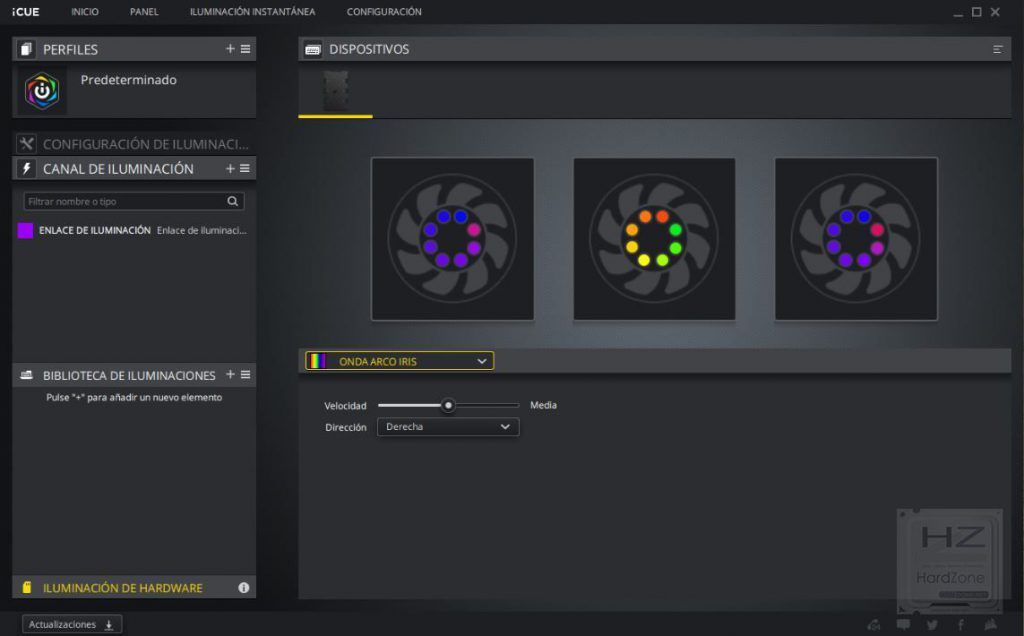The image size is (1024, 636).
Task: Open BIBLIOTECA DE ILUMINACIONES hamburger menu
Action: pyautogui.click(x=246, y=374)
